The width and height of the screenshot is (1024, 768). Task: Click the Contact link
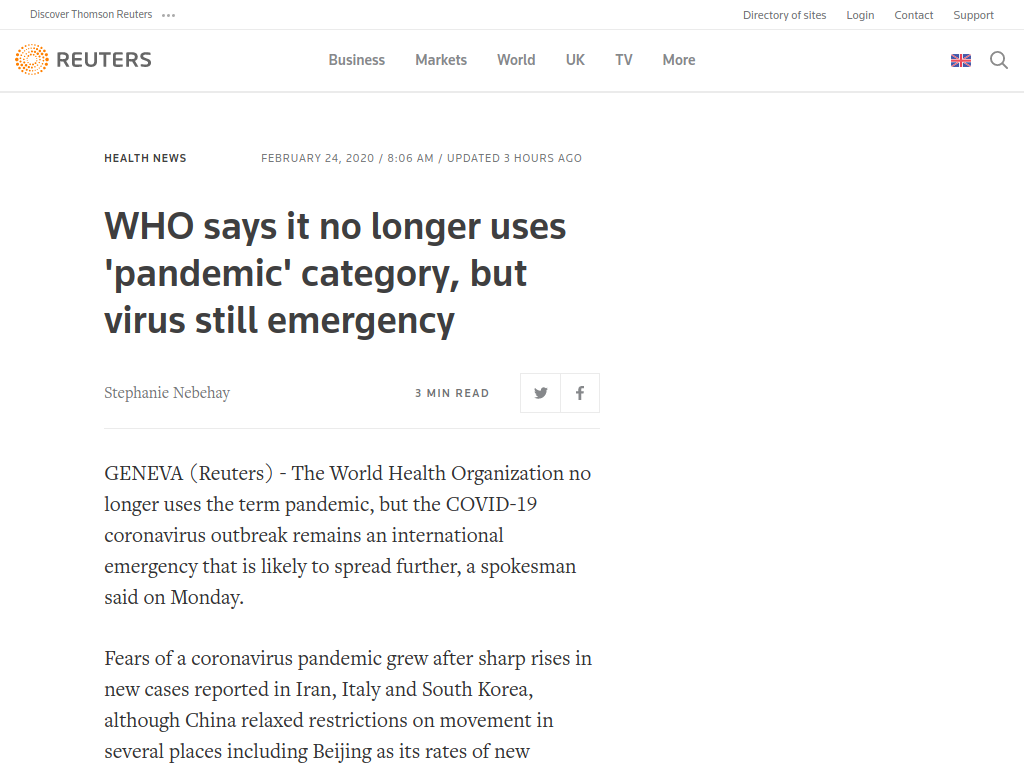pos(914,15)
